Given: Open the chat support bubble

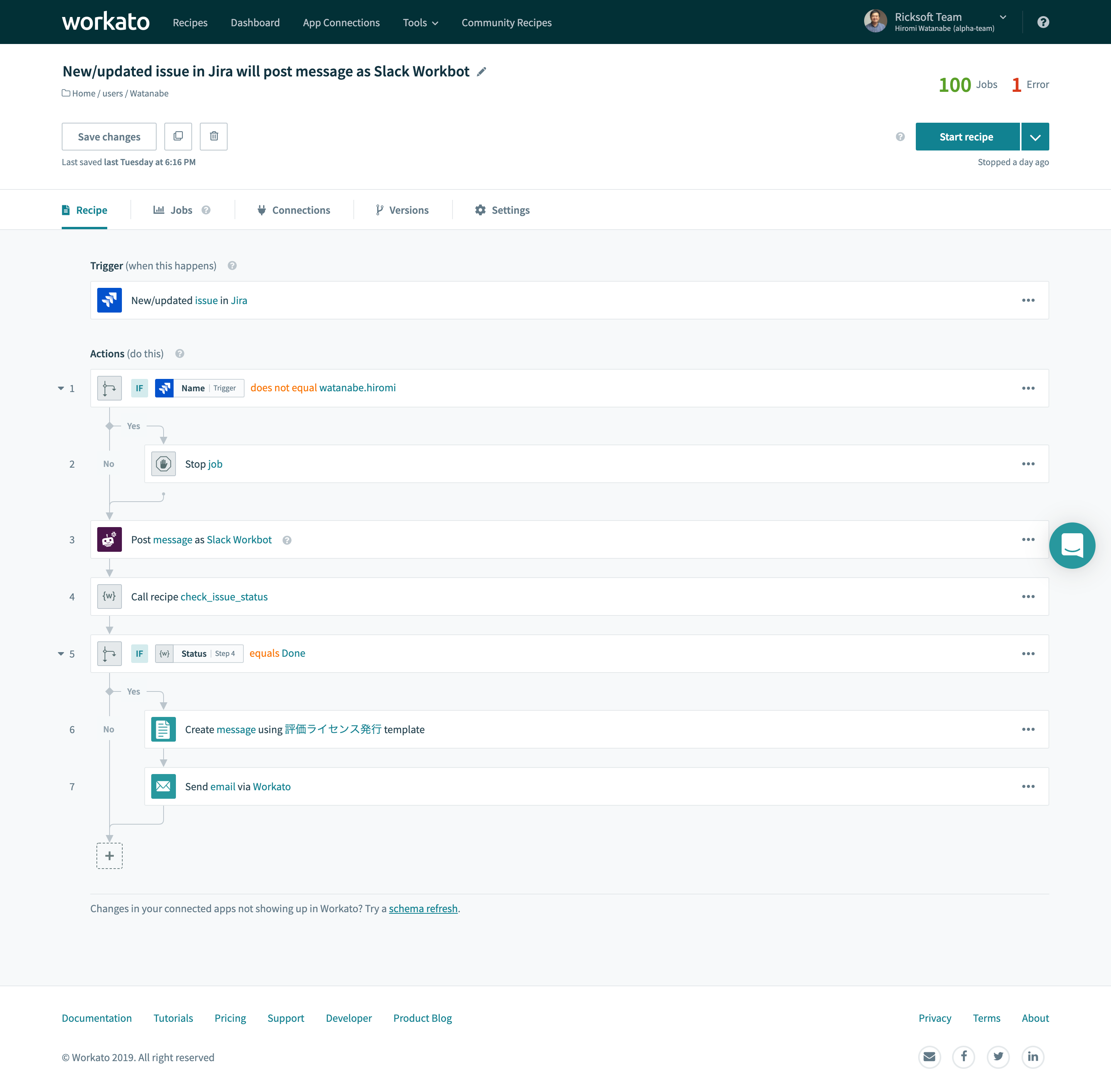Looking at the screenshot, I should (x=1071, y=546).
